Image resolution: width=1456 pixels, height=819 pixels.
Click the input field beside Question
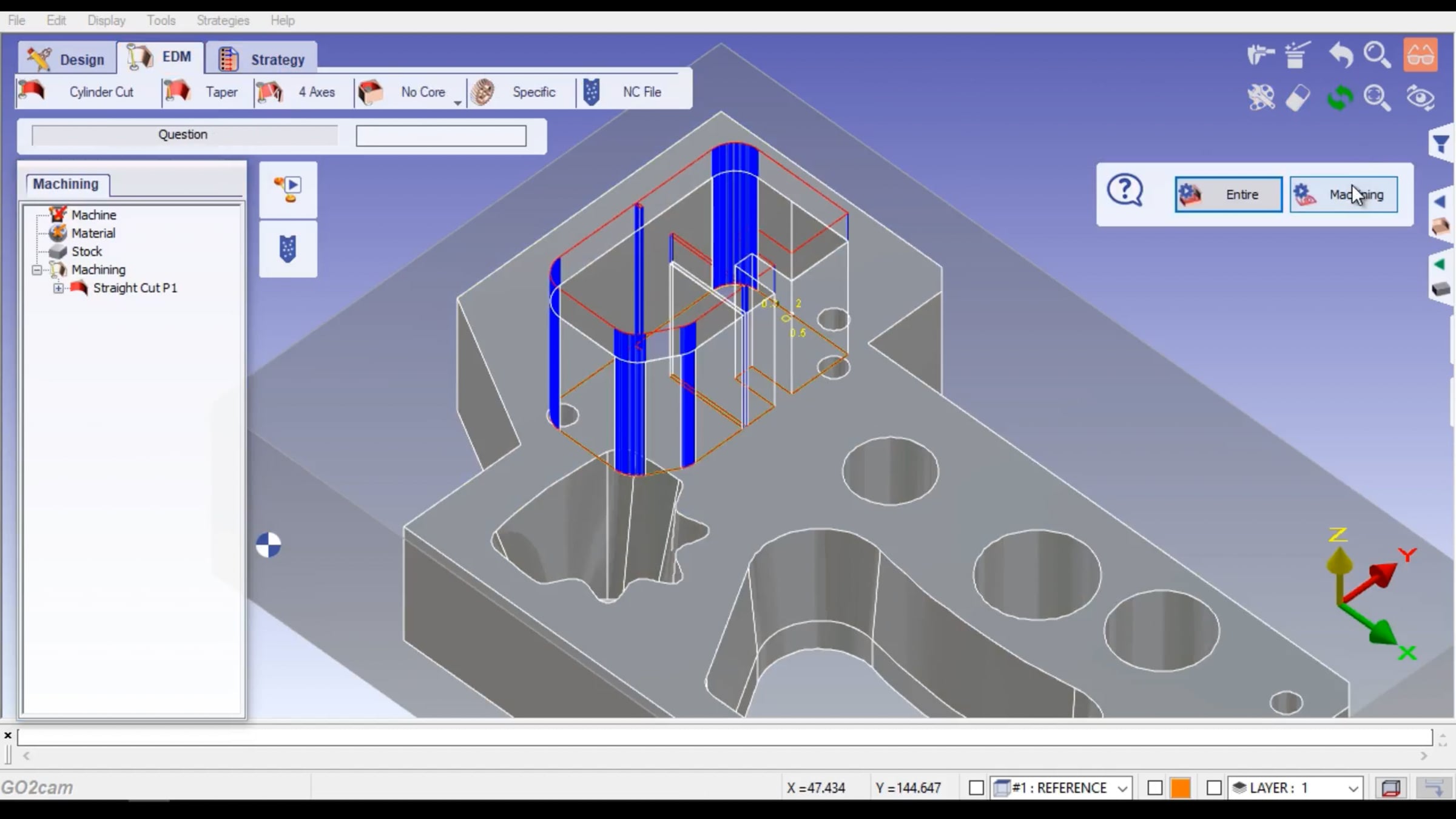click(x=441, y=136)
